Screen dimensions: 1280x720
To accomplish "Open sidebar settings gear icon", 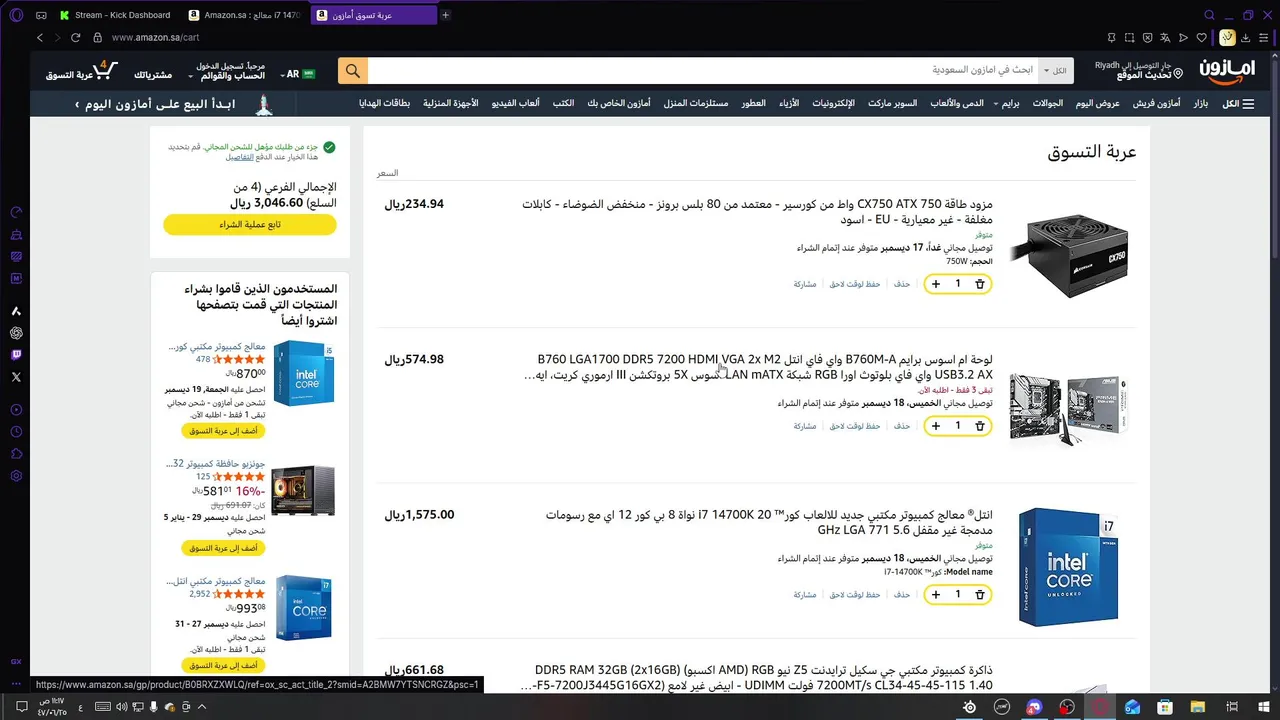I will pyautogui.click(x=16, y=476).
